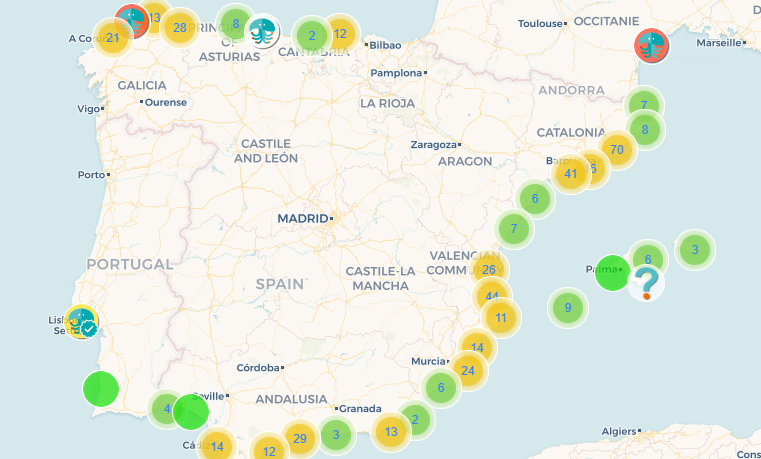
Task: Expand the 29 cluster in southern Andalusia
Action: [299, 438]
